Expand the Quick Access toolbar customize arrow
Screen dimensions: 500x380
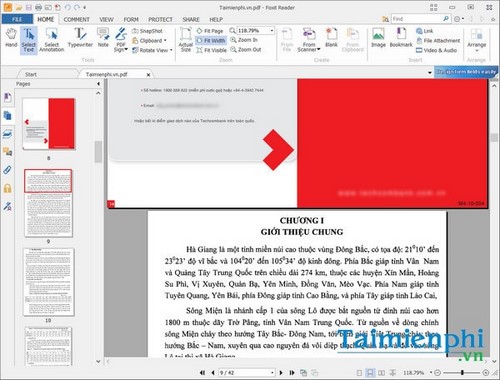tap(85, 7)
